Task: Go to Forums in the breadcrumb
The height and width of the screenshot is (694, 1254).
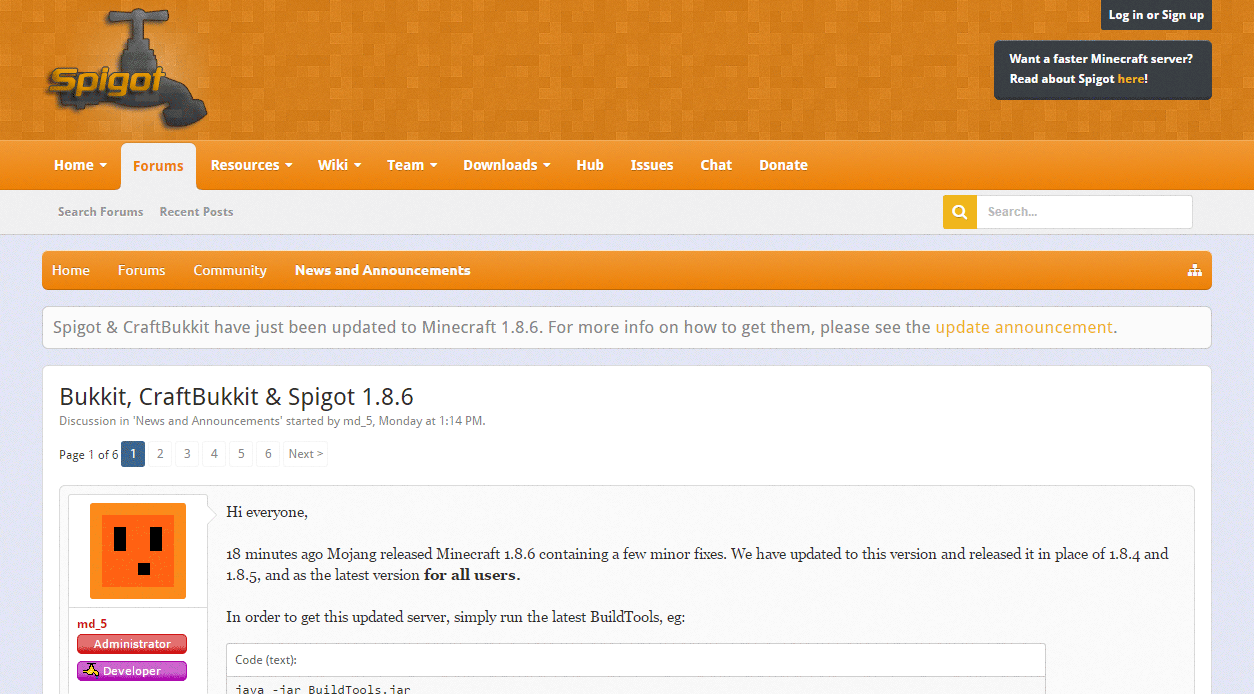Action: click(x=141, y=270)
